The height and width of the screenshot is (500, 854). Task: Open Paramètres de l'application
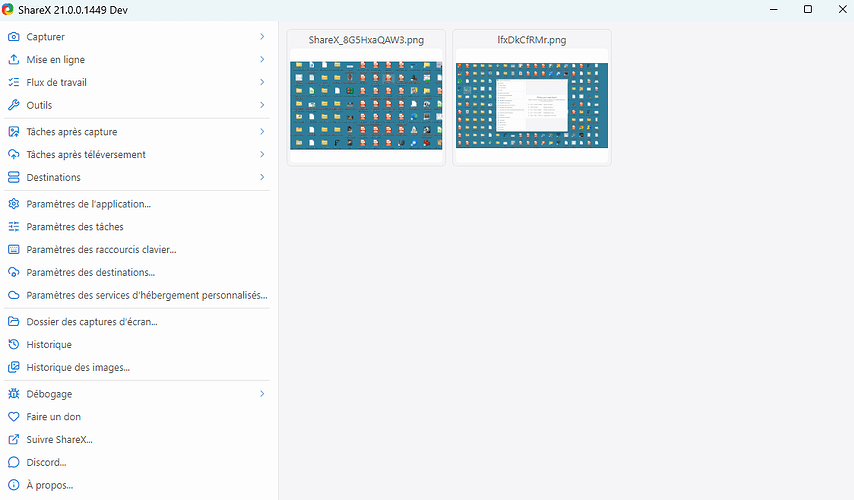[x=137, y=204]
